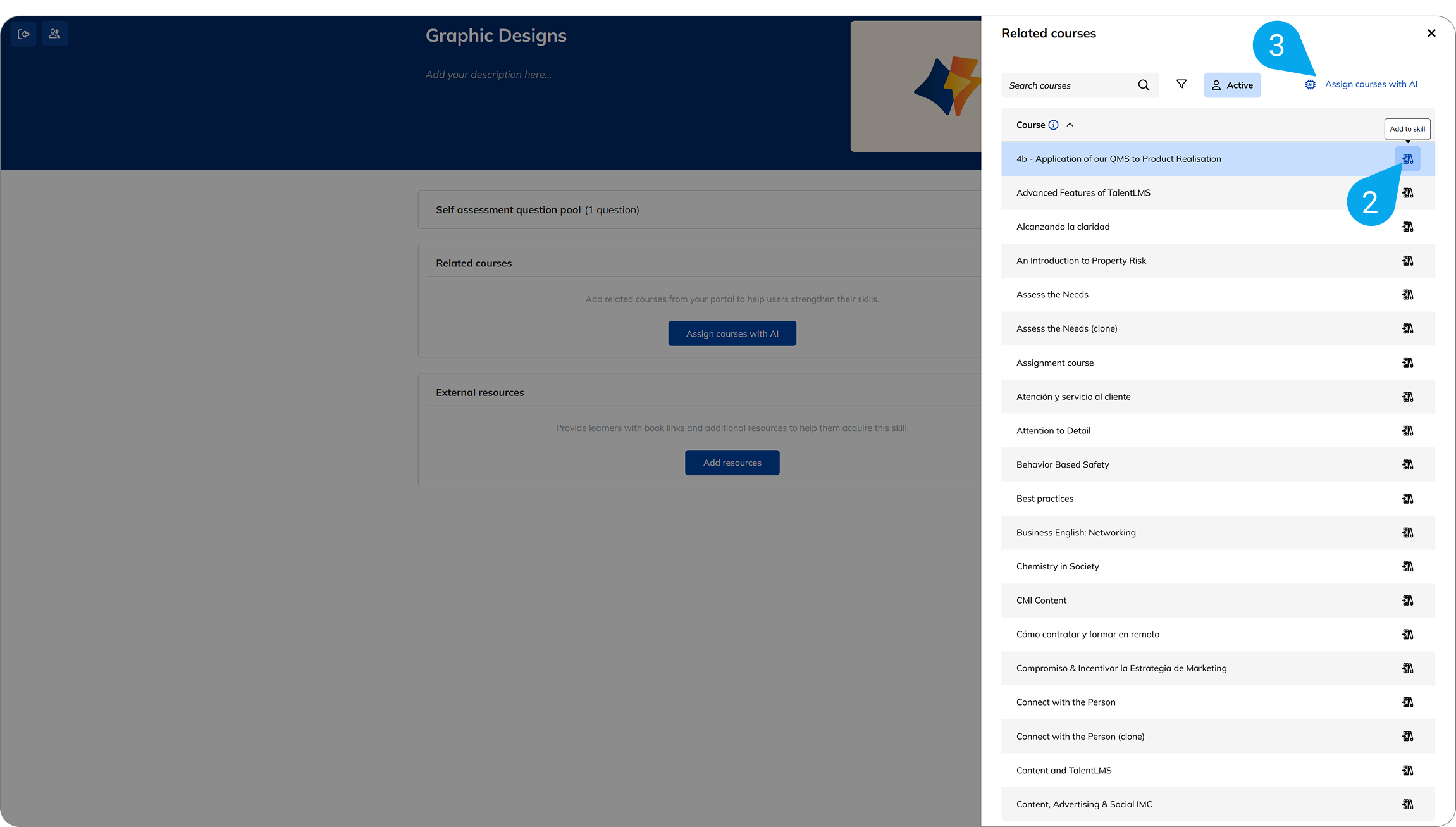
Task: Click 'Assign courses with AI' link in panel
Action: 1370,84
